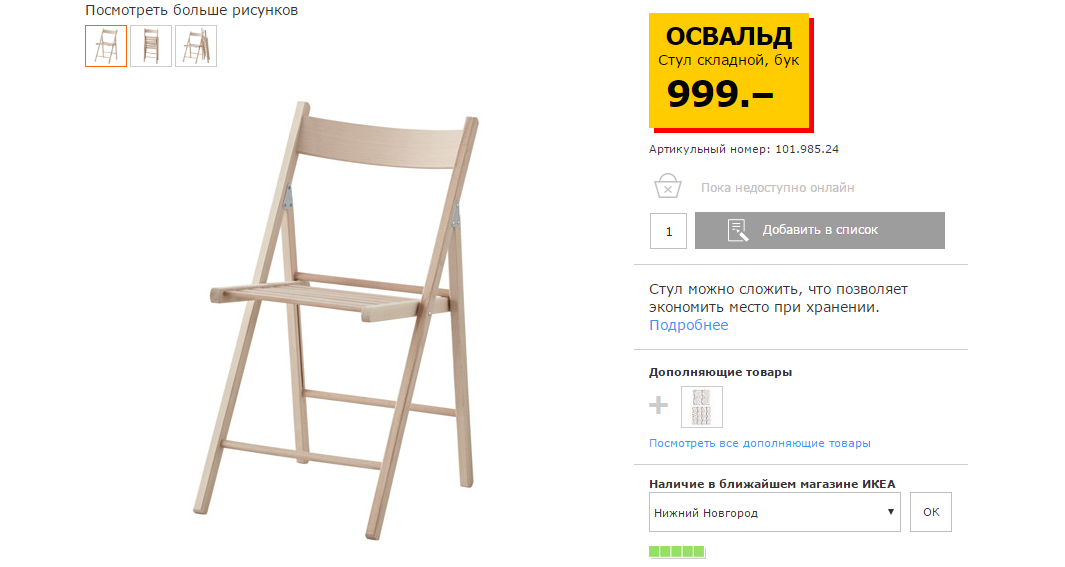Screen dimensions: 1065x567
Task: Click the green stock availability indicator
Action: 677,551
